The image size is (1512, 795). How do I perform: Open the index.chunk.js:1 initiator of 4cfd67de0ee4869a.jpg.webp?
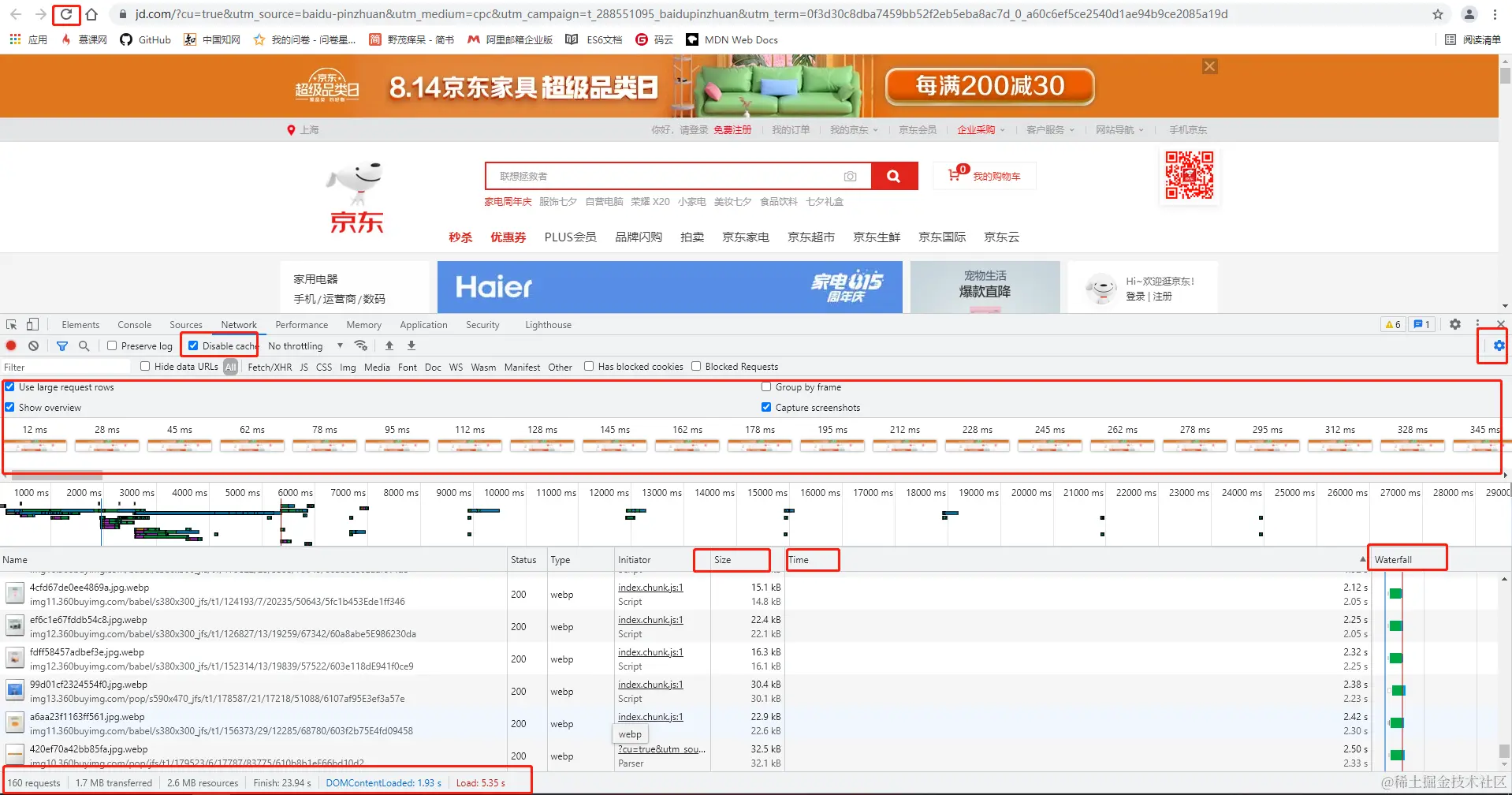click(x=650, y=588)
